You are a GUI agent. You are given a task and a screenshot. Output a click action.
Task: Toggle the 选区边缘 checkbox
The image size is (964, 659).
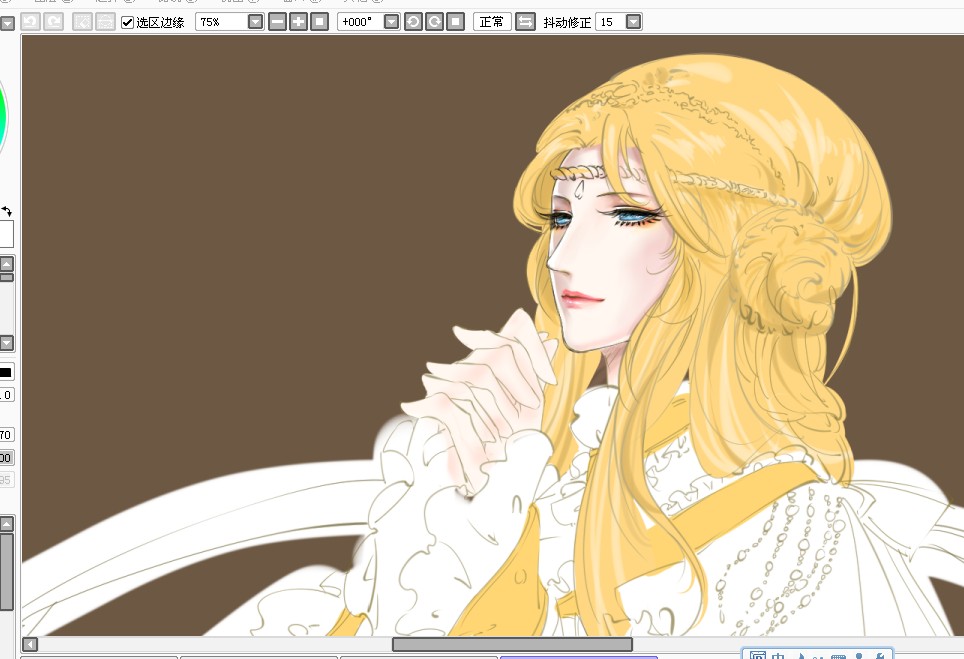[x=127, y=23]
